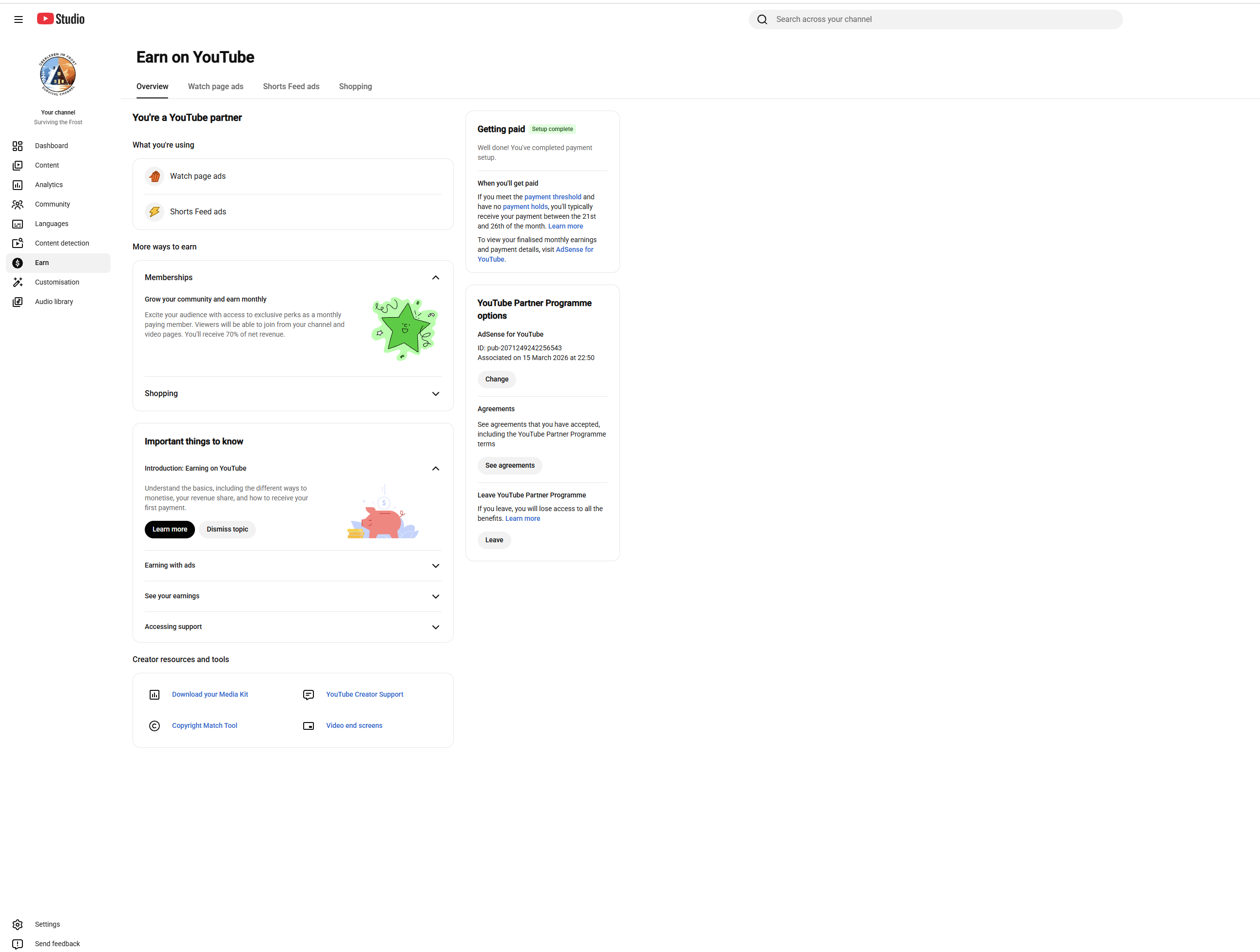Focus the Search across your channel field

click(935, 19)
